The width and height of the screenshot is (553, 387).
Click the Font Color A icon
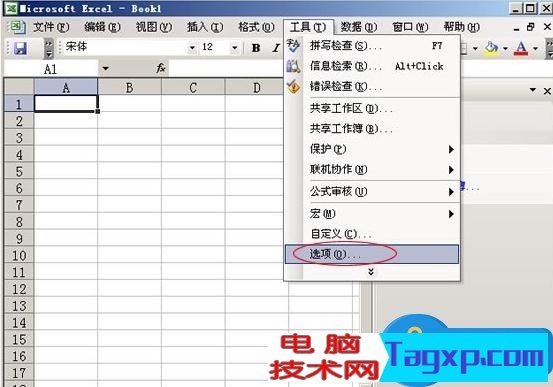521,48
